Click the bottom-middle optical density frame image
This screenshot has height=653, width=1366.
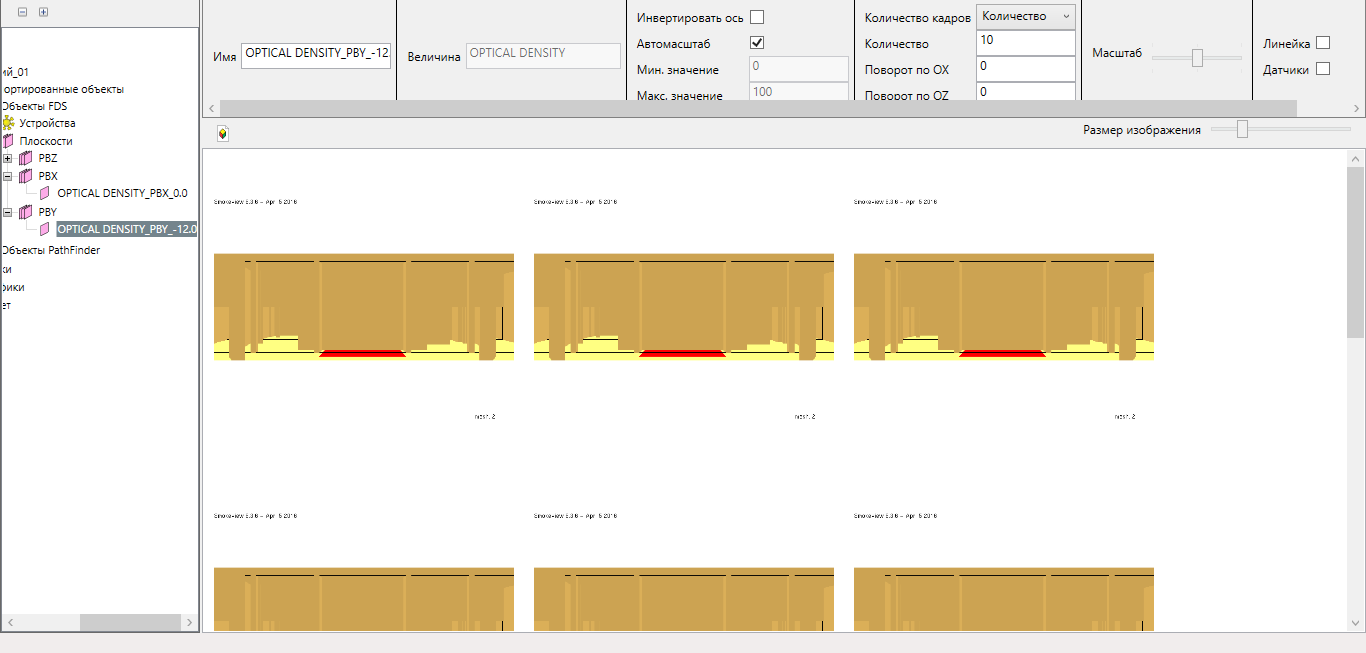coord(684,600)
